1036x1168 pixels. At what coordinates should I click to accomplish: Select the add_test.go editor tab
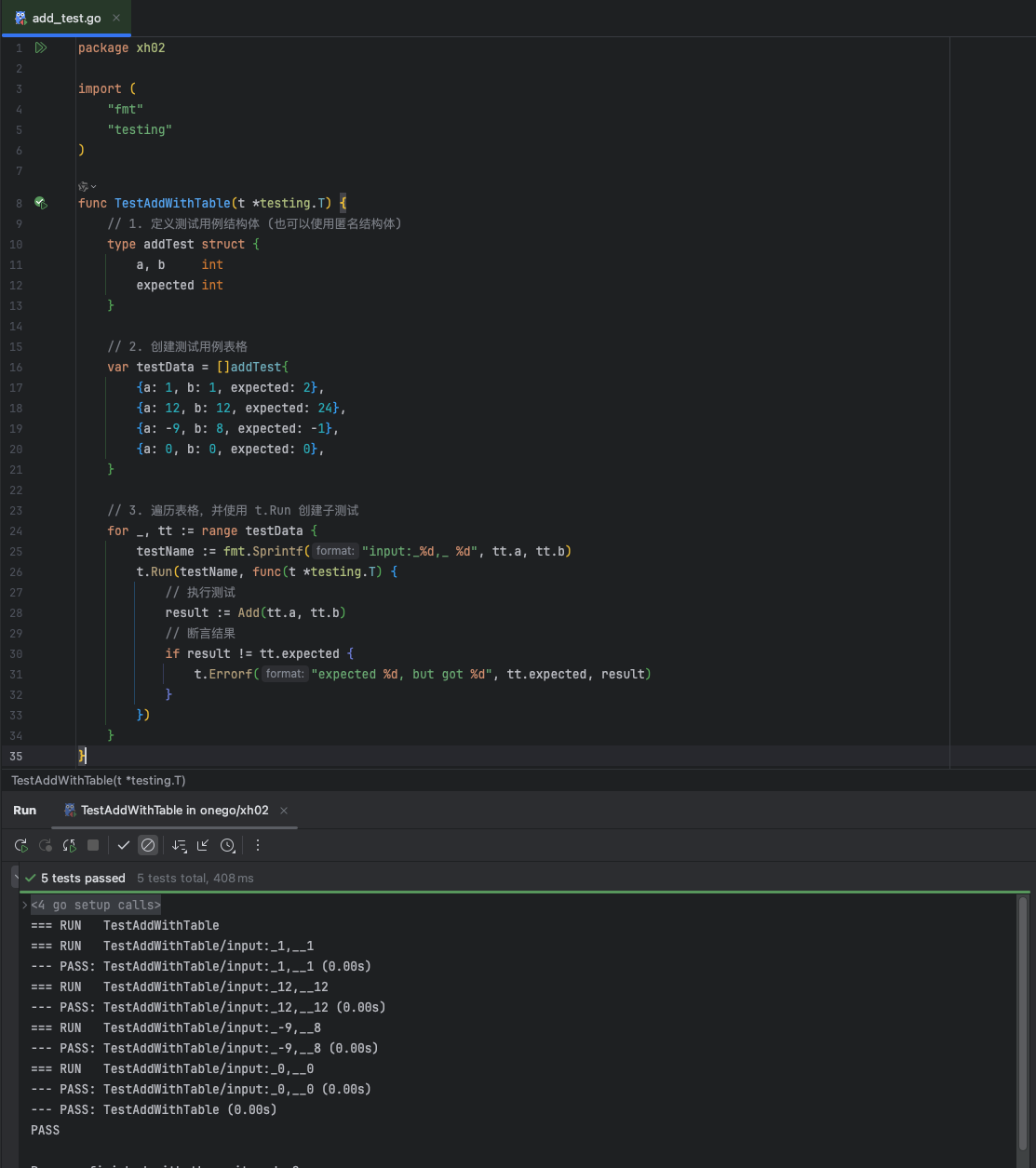click(65, 18)
